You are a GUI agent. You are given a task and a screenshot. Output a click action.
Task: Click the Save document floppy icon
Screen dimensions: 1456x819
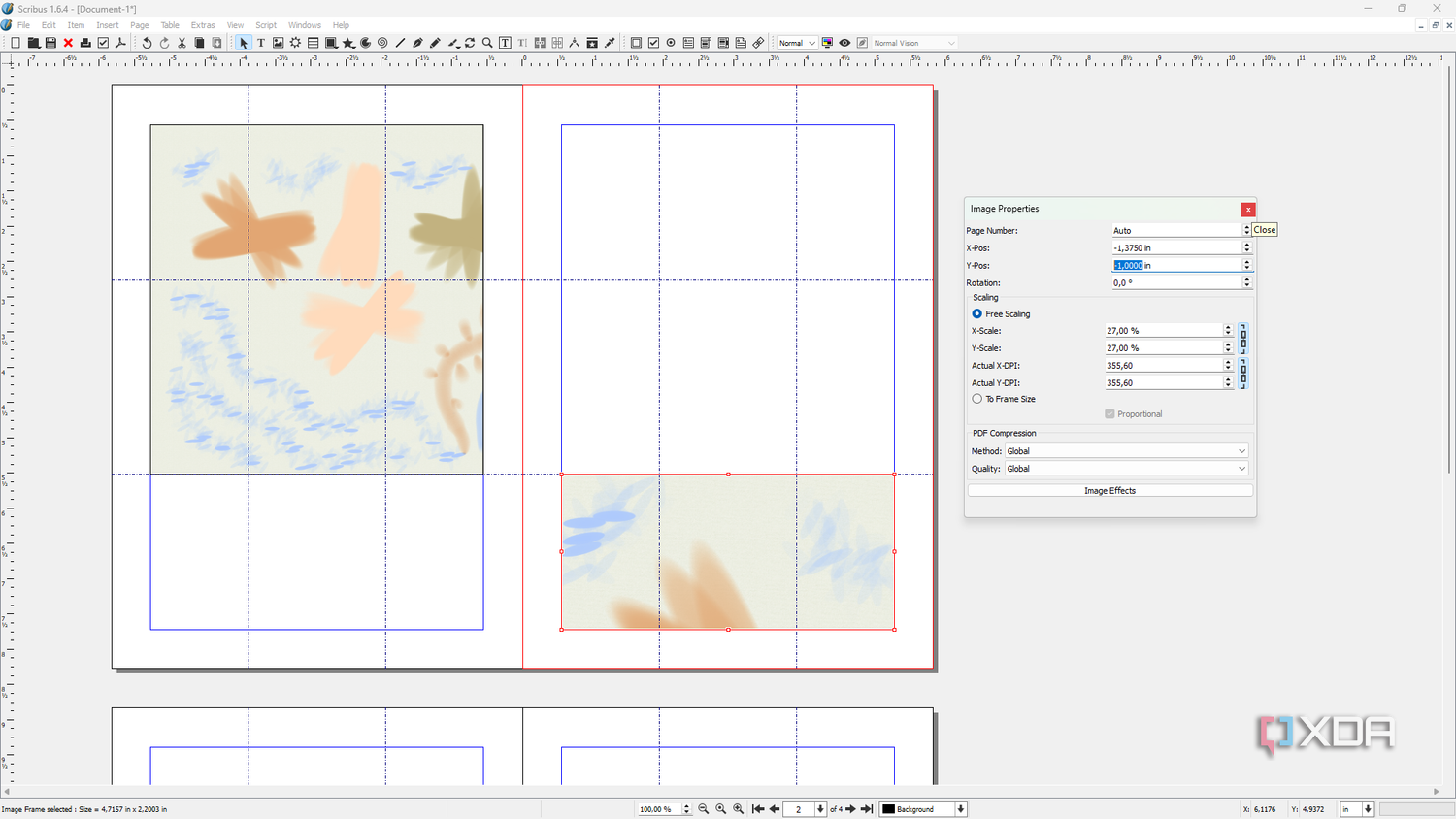(x=50, y=43)
